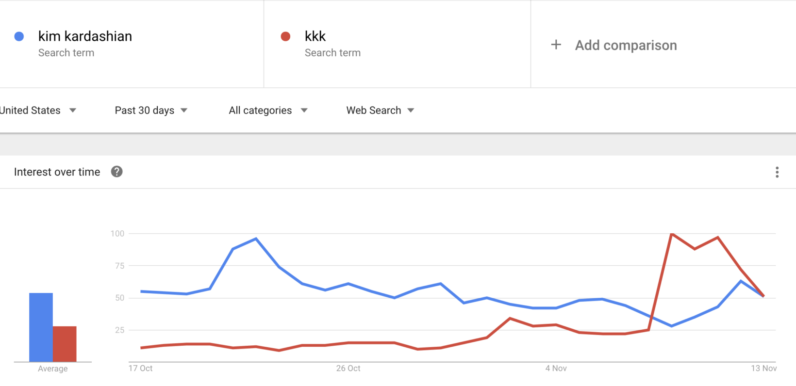This screenshot has height=386, width=796.
Task: Open the Web Search type dropdown
Action: pyautogui.click(x=380, y=110)
